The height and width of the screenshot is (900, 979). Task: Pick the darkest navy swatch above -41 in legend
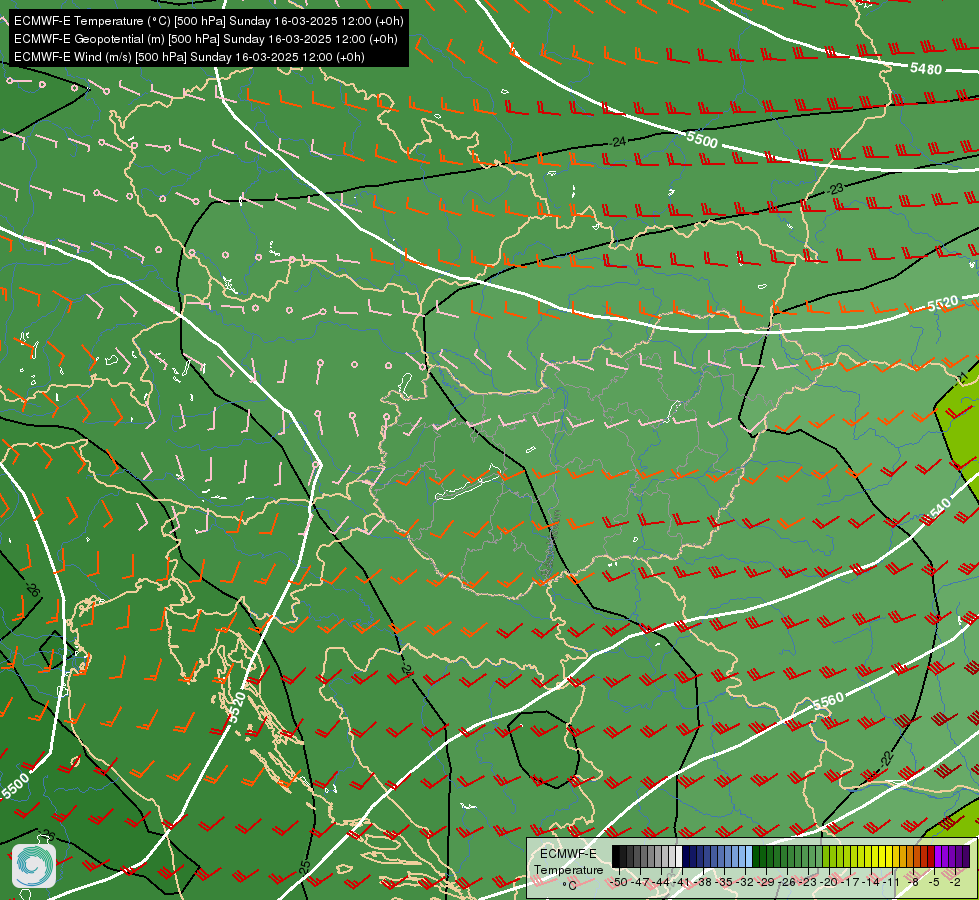(686, 856)
